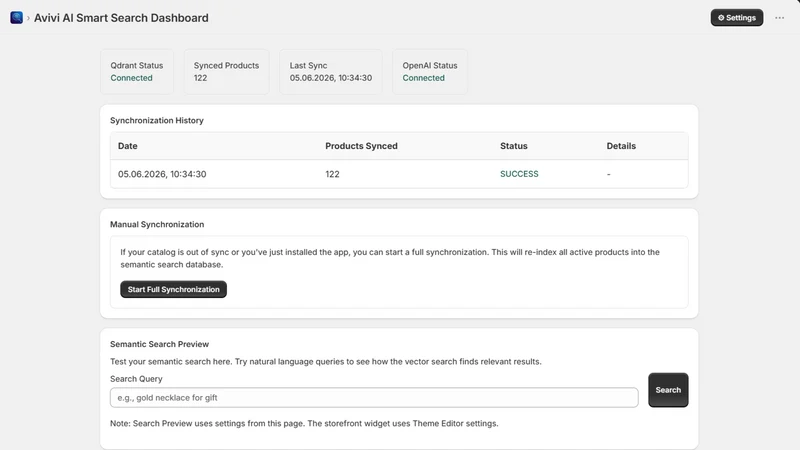800x450 pixels.
Task: Open the three-dots more options menu
Action: [779, 18]
